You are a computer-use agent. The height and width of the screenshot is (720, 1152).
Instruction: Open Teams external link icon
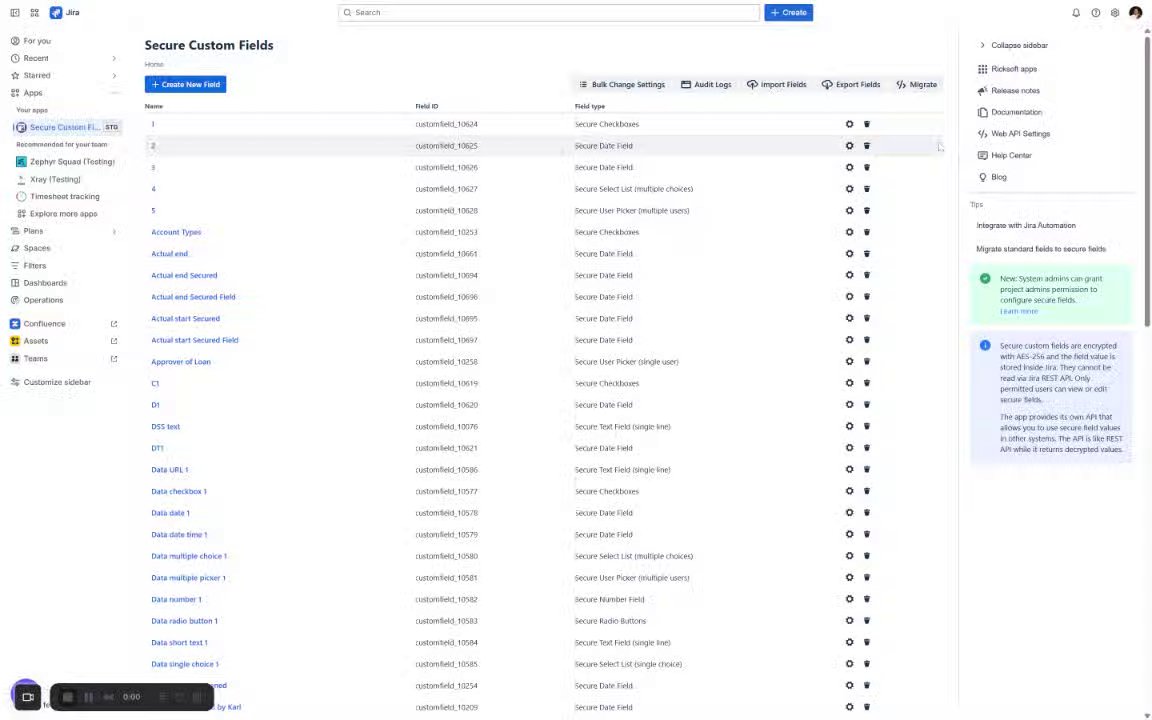pyautogui.click(x=114, y=359)
